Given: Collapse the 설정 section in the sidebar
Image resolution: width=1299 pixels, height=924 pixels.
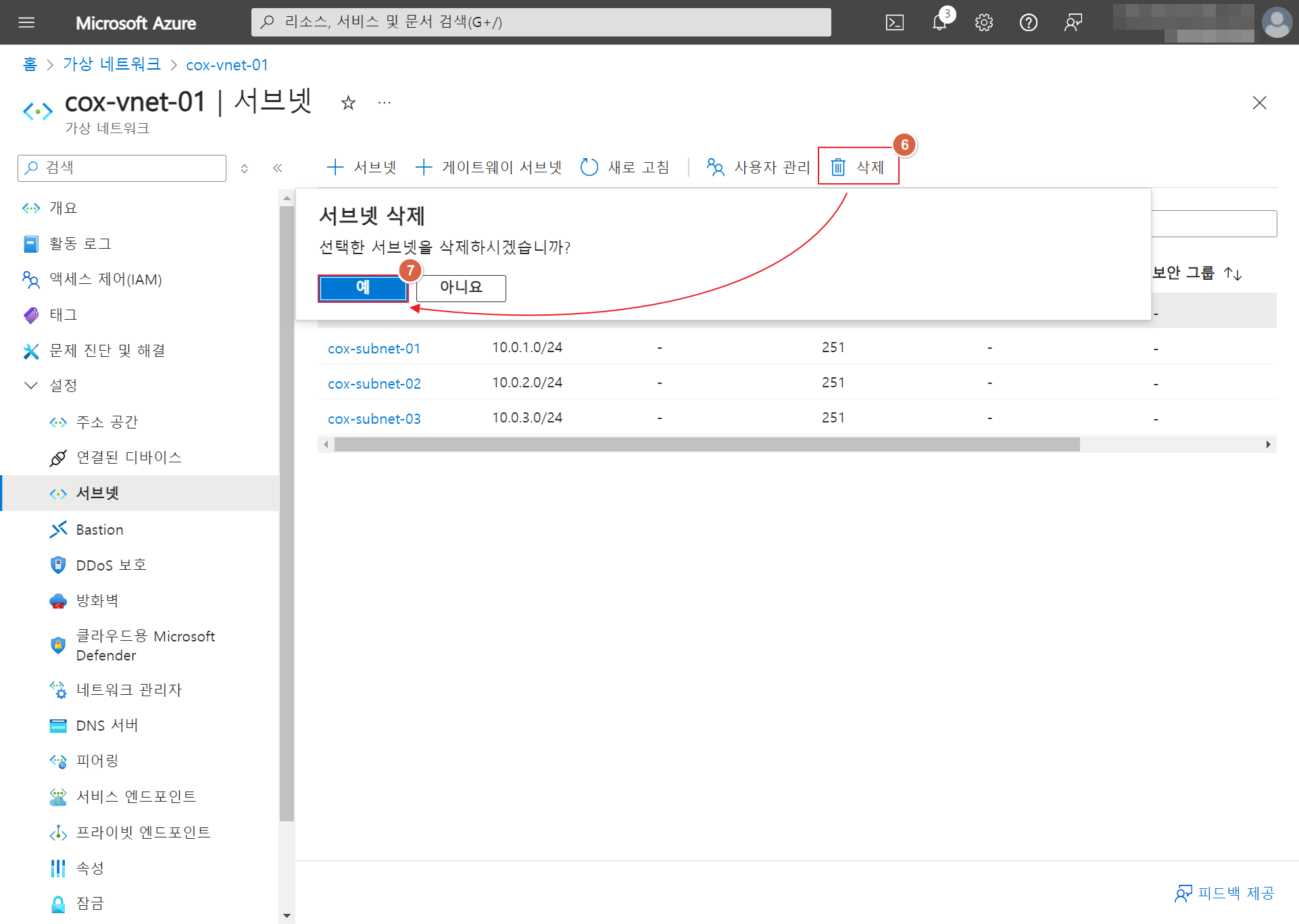Looking at the screenshot, I should pyautogui.click(x=31, y=385).
